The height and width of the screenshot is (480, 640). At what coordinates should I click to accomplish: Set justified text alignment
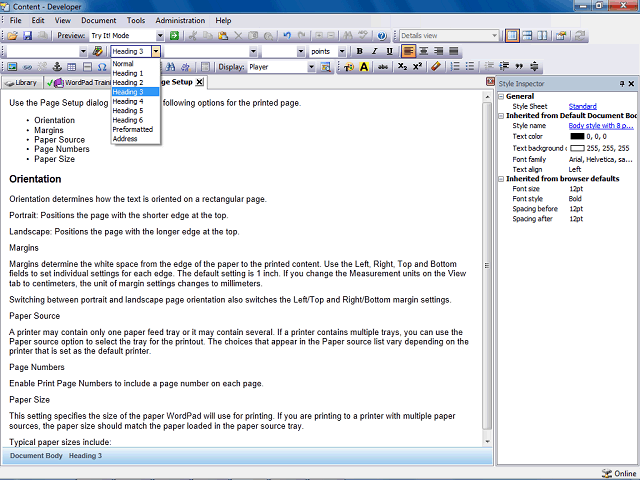point(453,51)
